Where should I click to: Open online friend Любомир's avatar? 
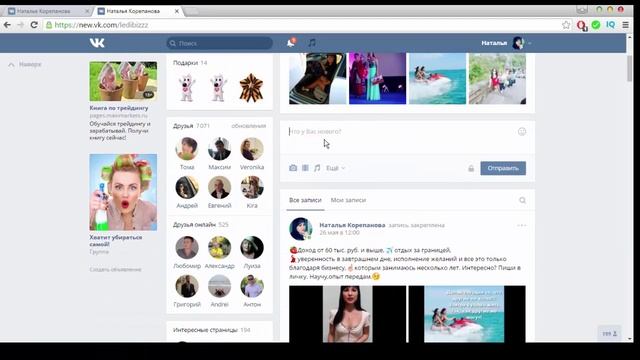187,247
